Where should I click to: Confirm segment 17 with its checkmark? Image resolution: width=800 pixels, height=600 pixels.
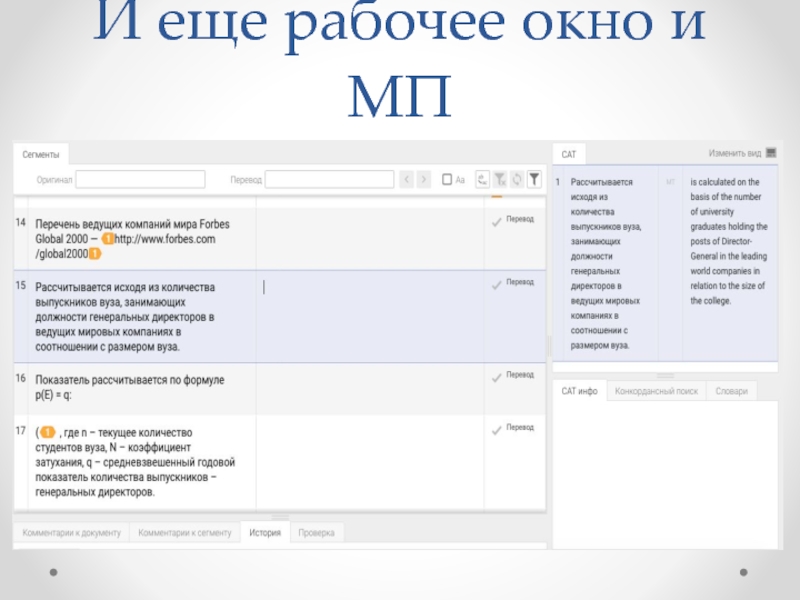pyautogui.click(x=496, y=431)
